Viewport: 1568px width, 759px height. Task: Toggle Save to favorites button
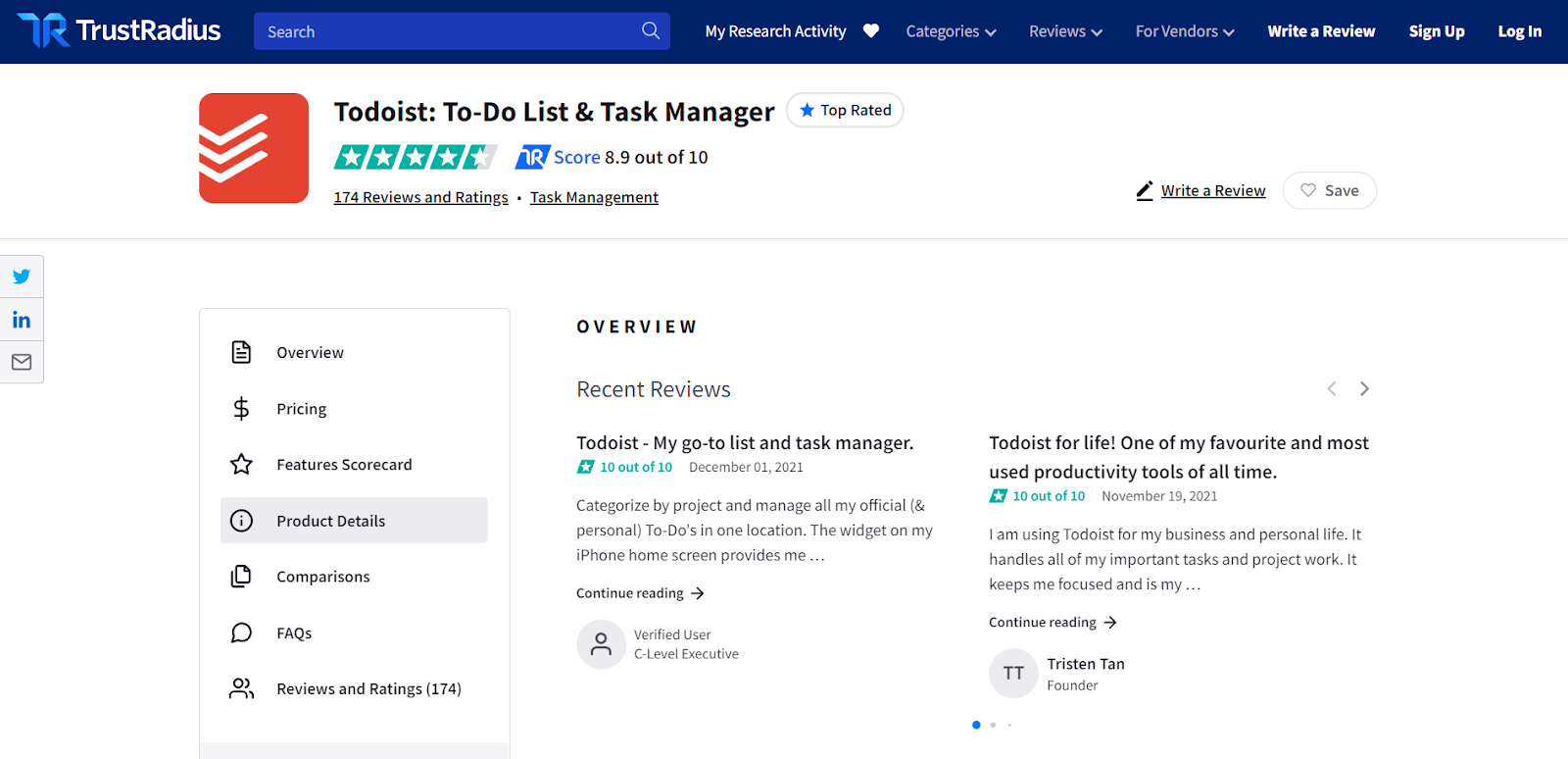[1329, 190]
